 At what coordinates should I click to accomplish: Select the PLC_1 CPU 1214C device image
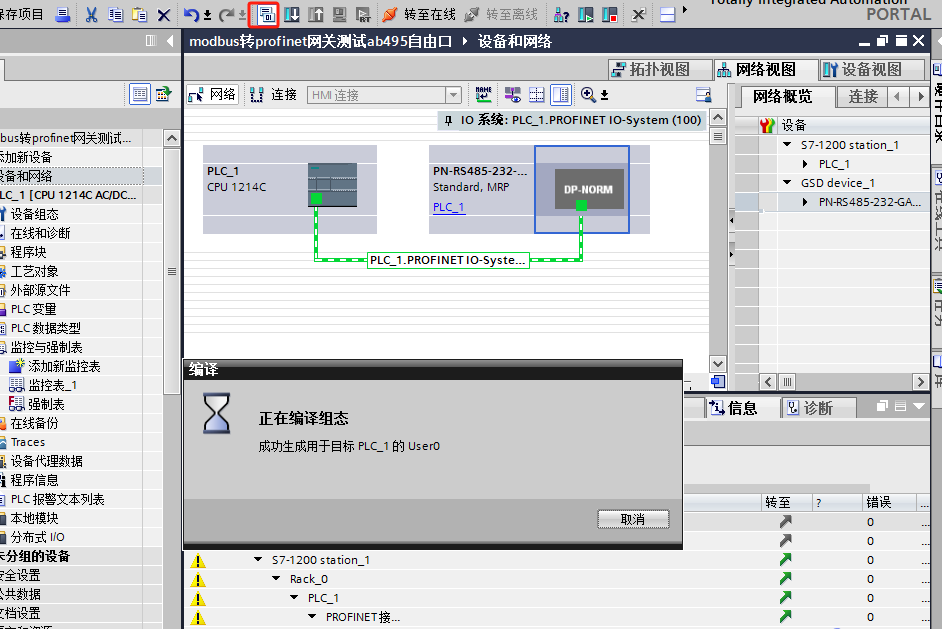coord(332,184)
